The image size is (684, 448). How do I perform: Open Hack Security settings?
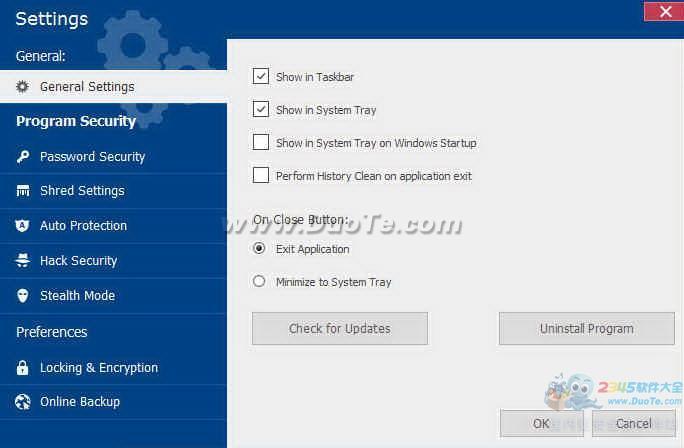coord(113,260)
